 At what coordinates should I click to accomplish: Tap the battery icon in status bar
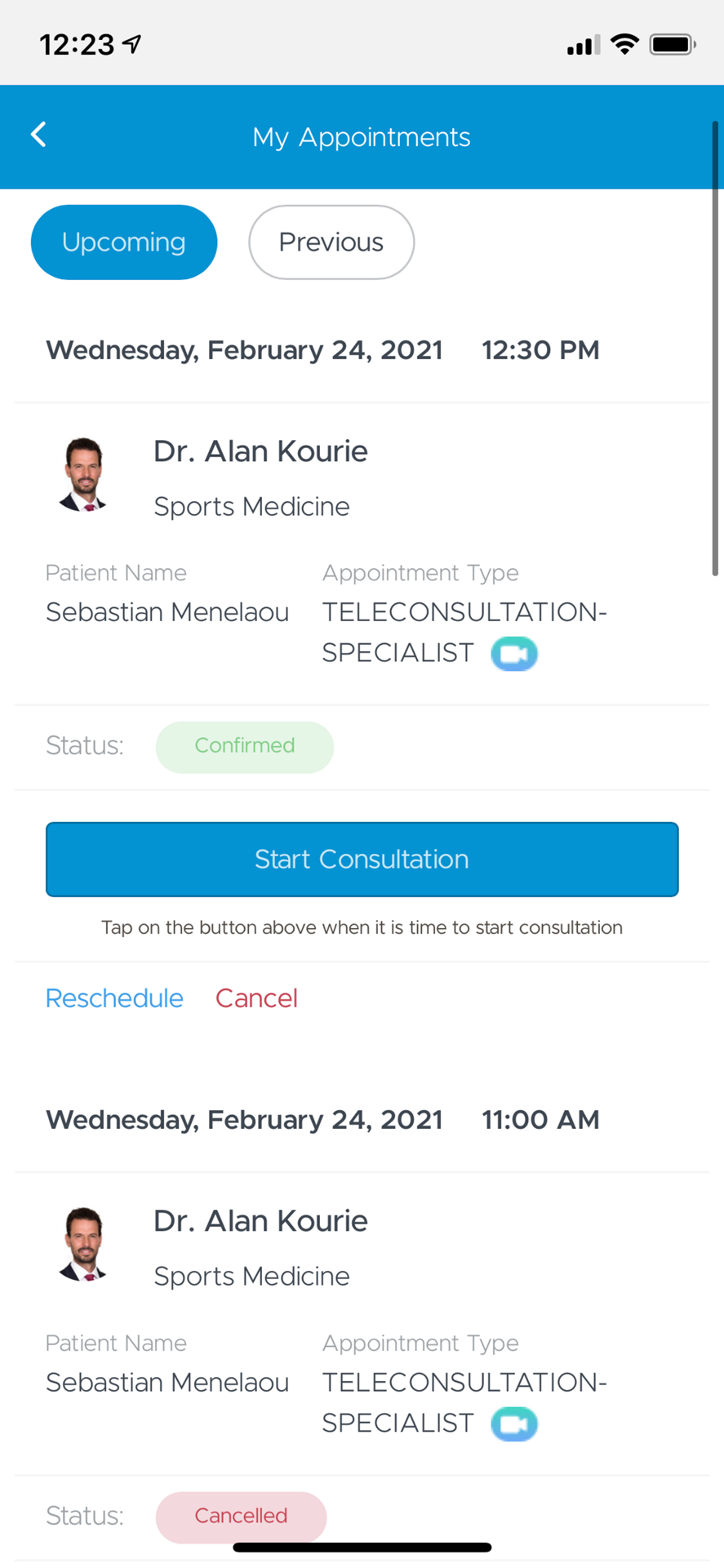pos(673,44)
